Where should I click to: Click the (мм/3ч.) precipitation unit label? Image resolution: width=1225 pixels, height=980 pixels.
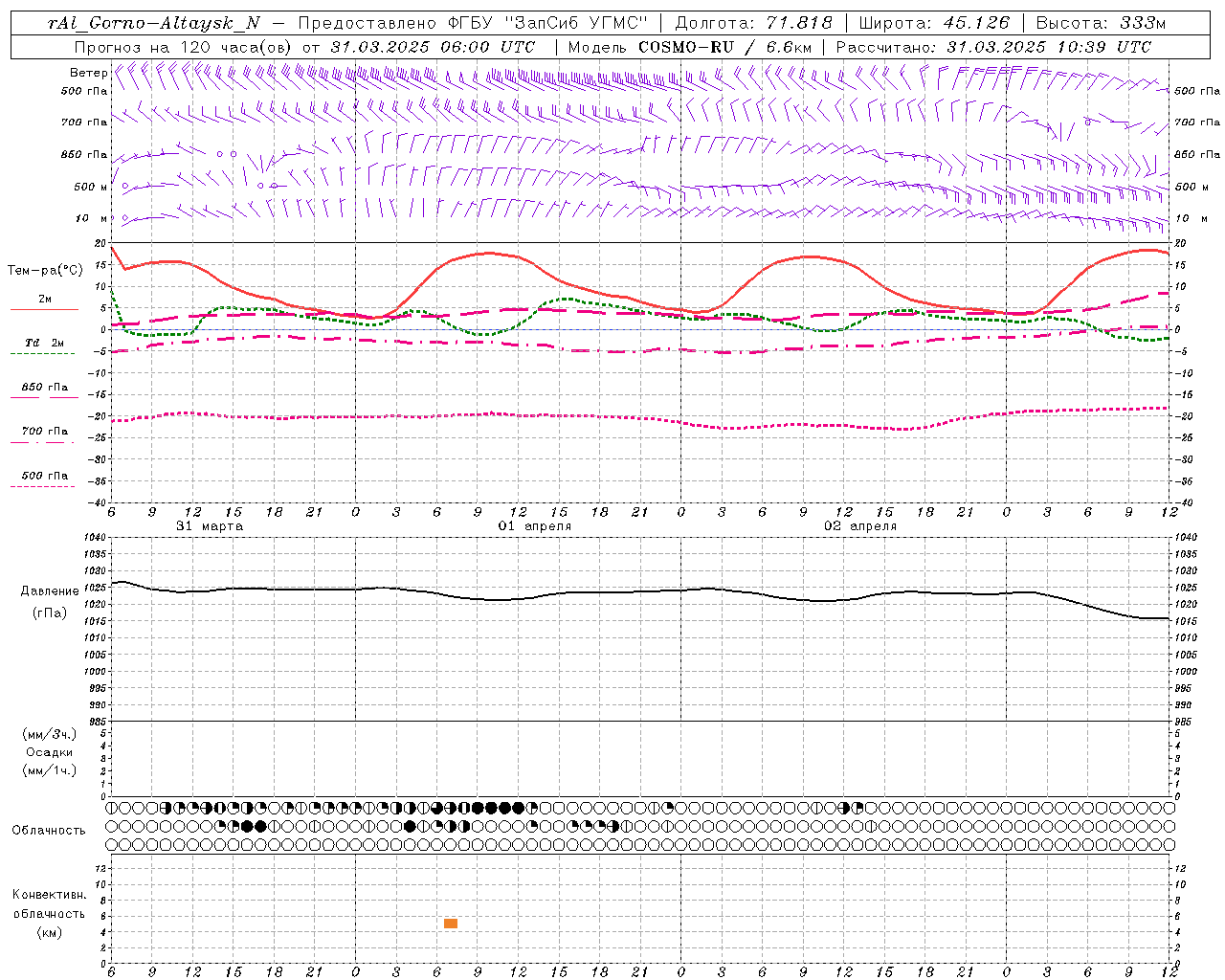50,734
